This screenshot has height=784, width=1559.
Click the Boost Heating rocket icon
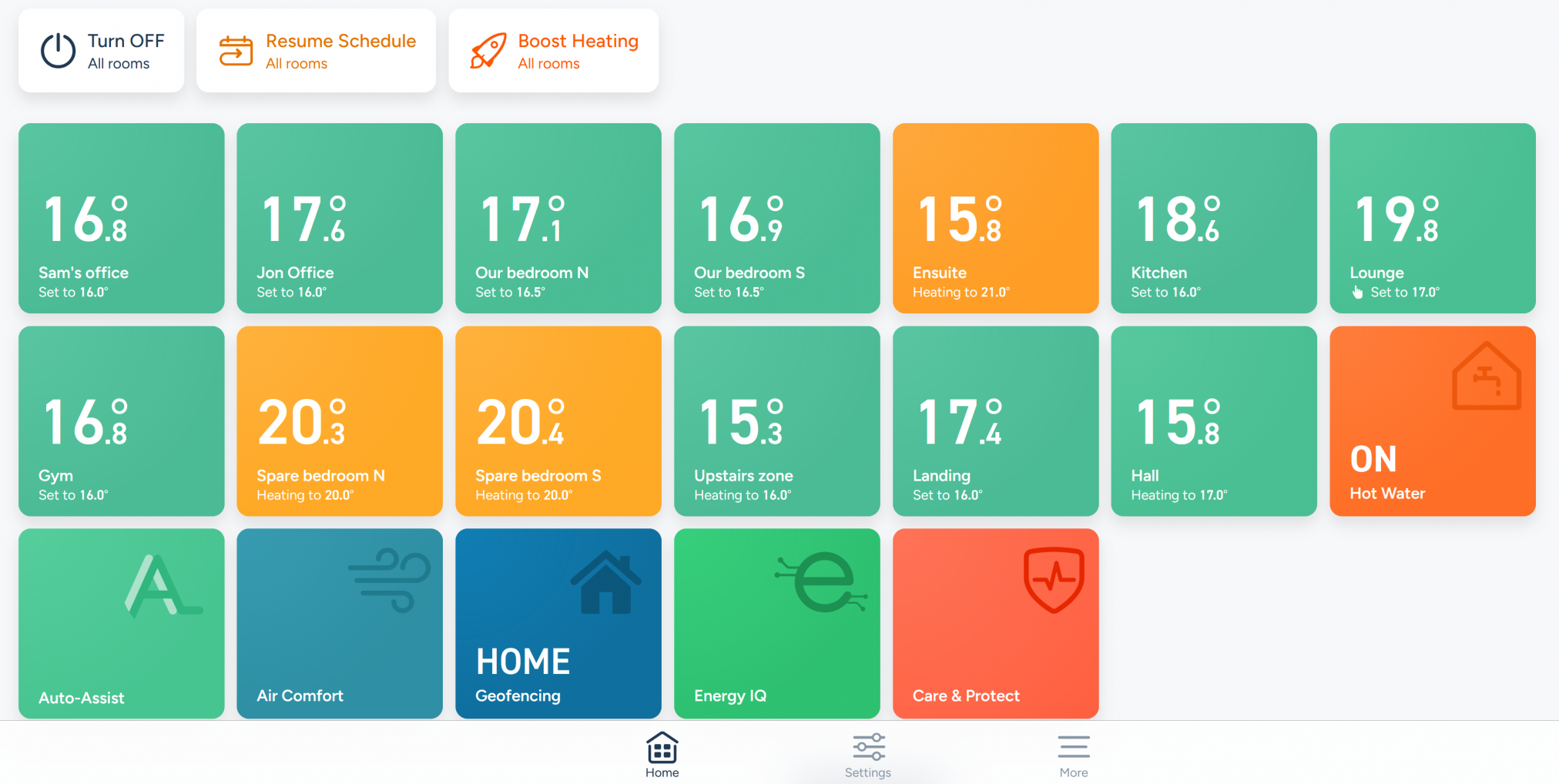pyautogui.click(x=488, y=51)
